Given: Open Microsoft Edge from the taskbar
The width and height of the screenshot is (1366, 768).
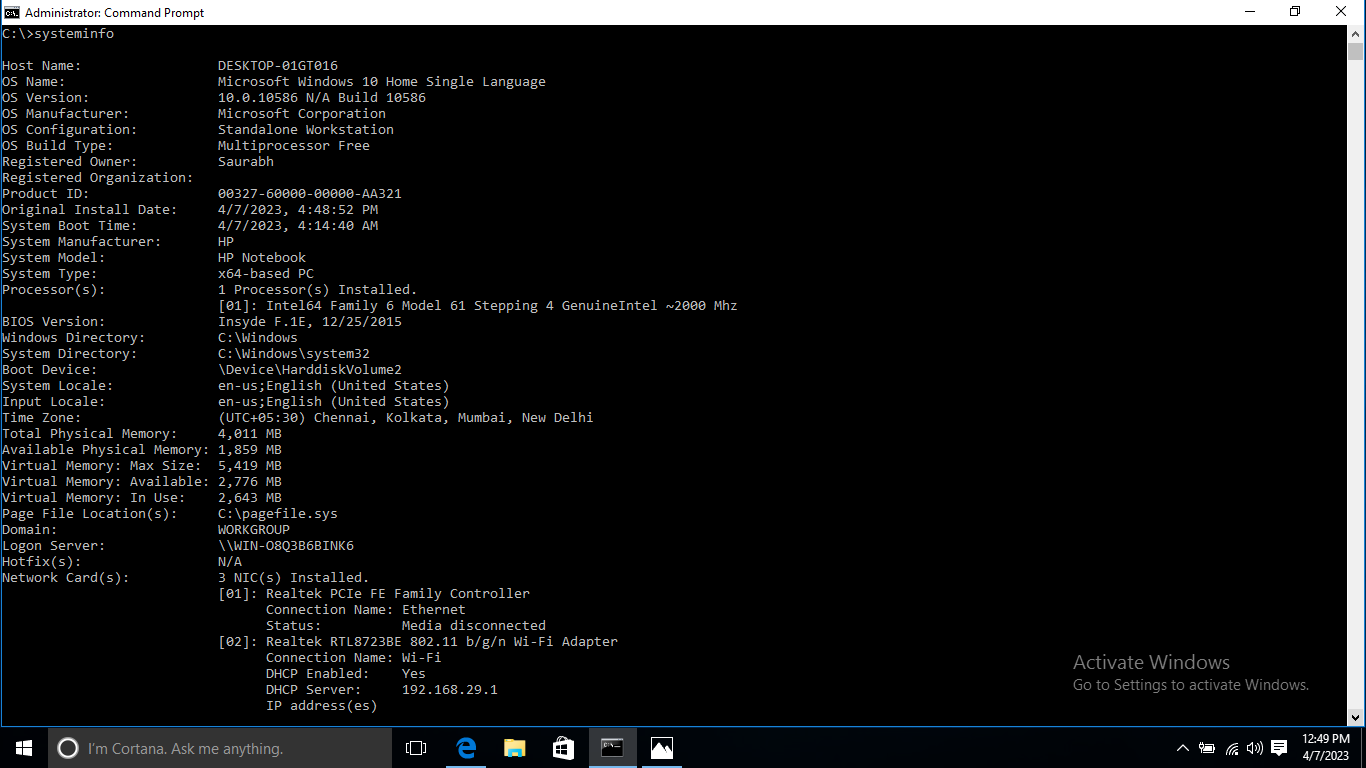Looking at the screenshot, I should coord(465,748).
